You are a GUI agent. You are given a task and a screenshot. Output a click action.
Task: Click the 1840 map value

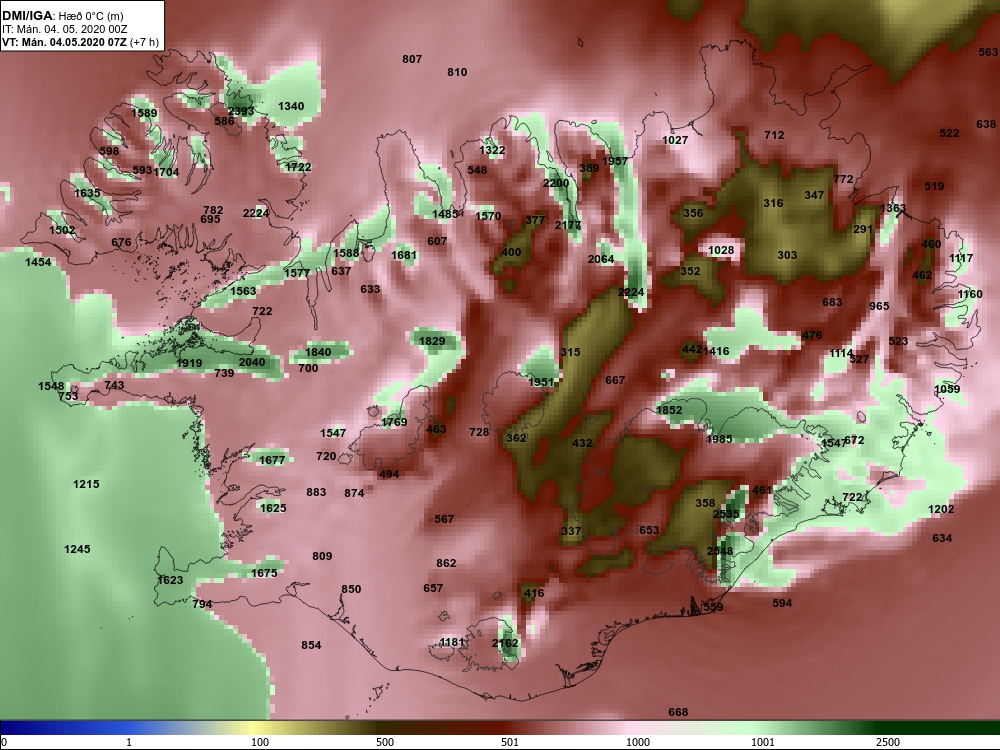(x=318, y=351)
